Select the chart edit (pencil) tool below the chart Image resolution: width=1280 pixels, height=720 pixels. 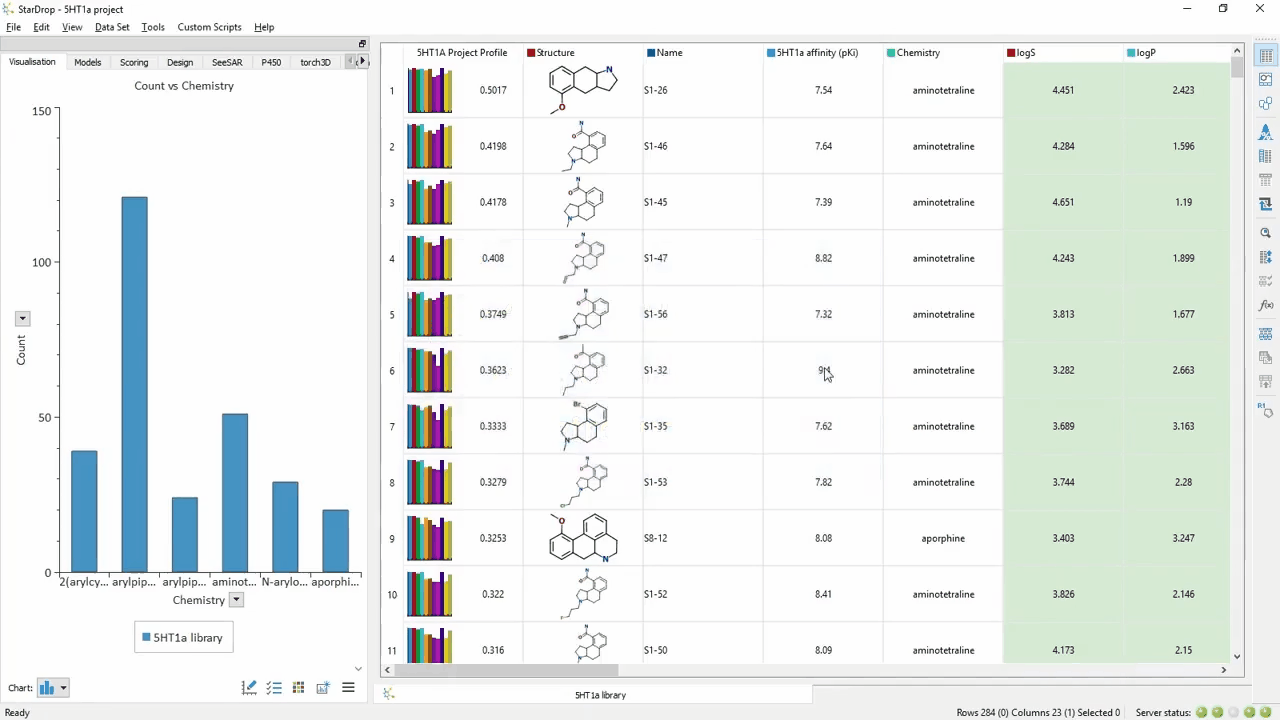(x=248, y=687)
